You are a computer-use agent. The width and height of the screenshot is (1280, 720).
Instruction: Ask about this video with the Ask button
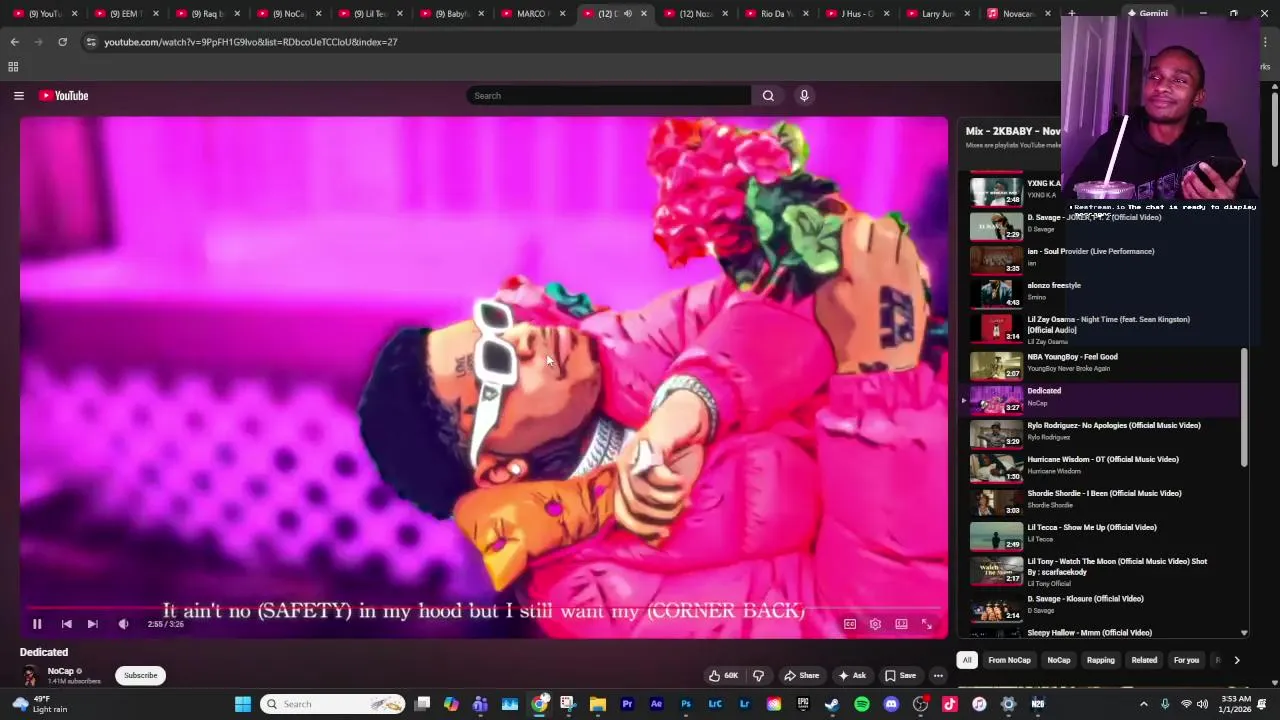(x=852, y=675)
